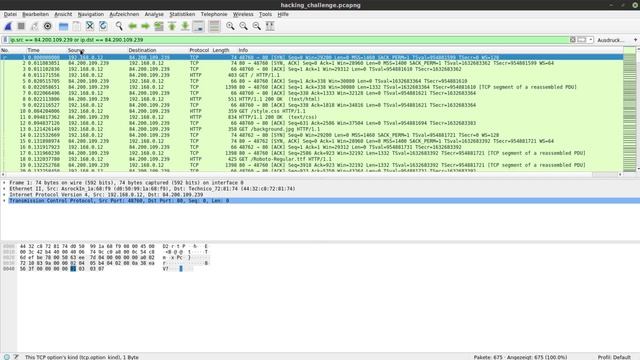Open expert information from status bar icon
This screenshot has width=640, height=360.
coord(7,357)
